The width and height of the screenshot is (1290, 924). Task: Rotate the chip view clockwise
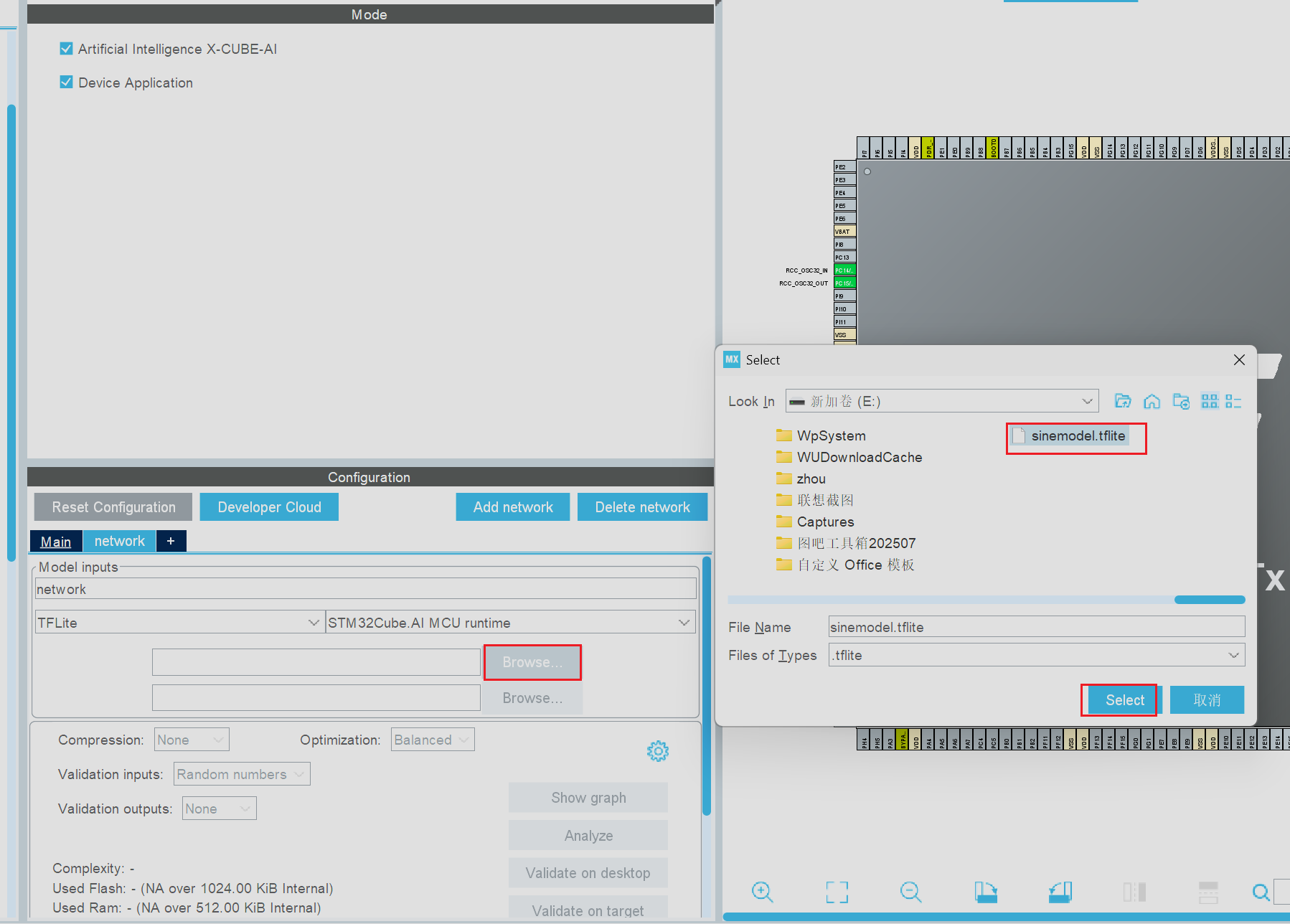tap(986, 892)
